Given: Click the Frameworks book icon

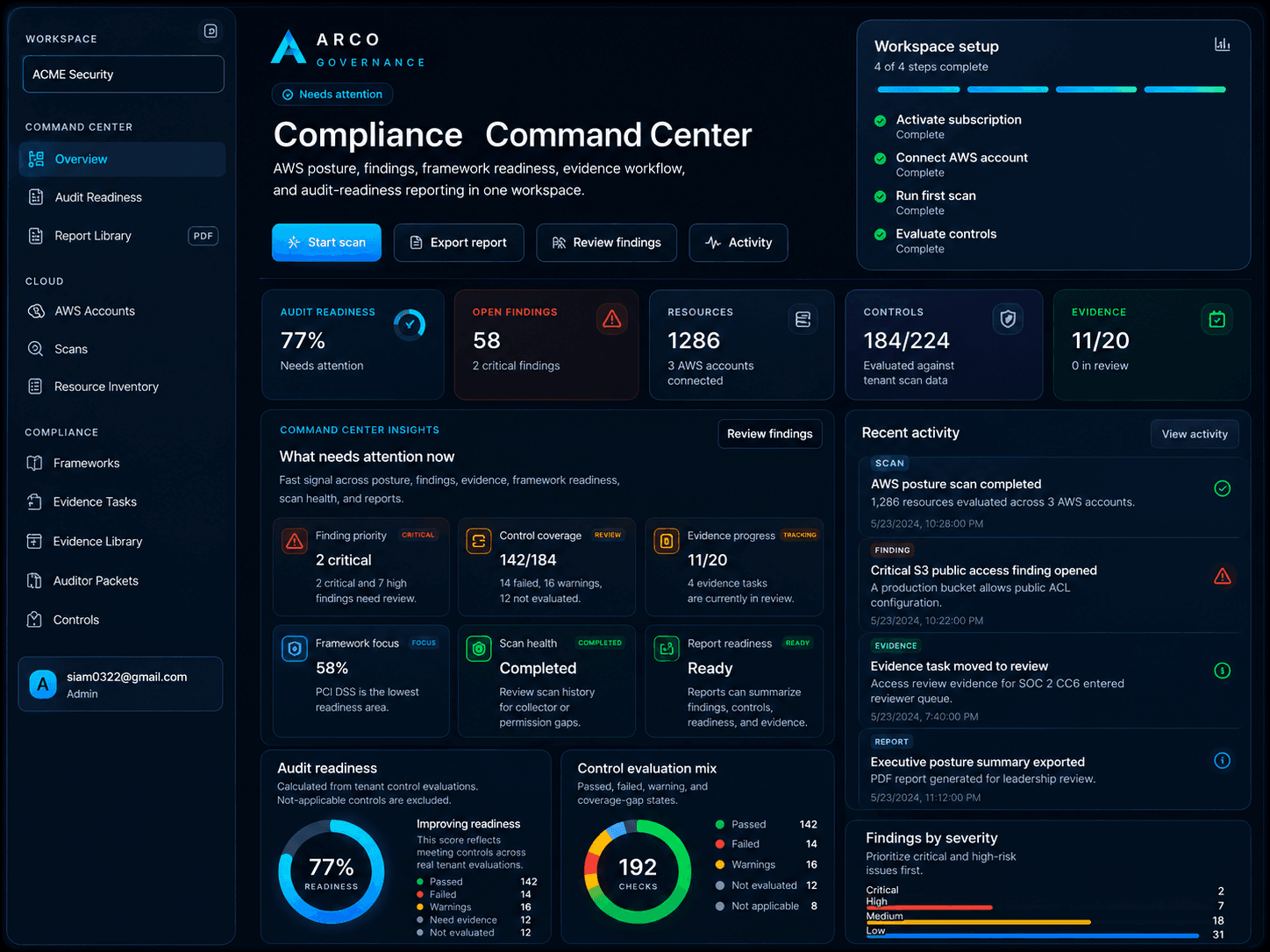Looking at the screenshot, I should (34, 463).
